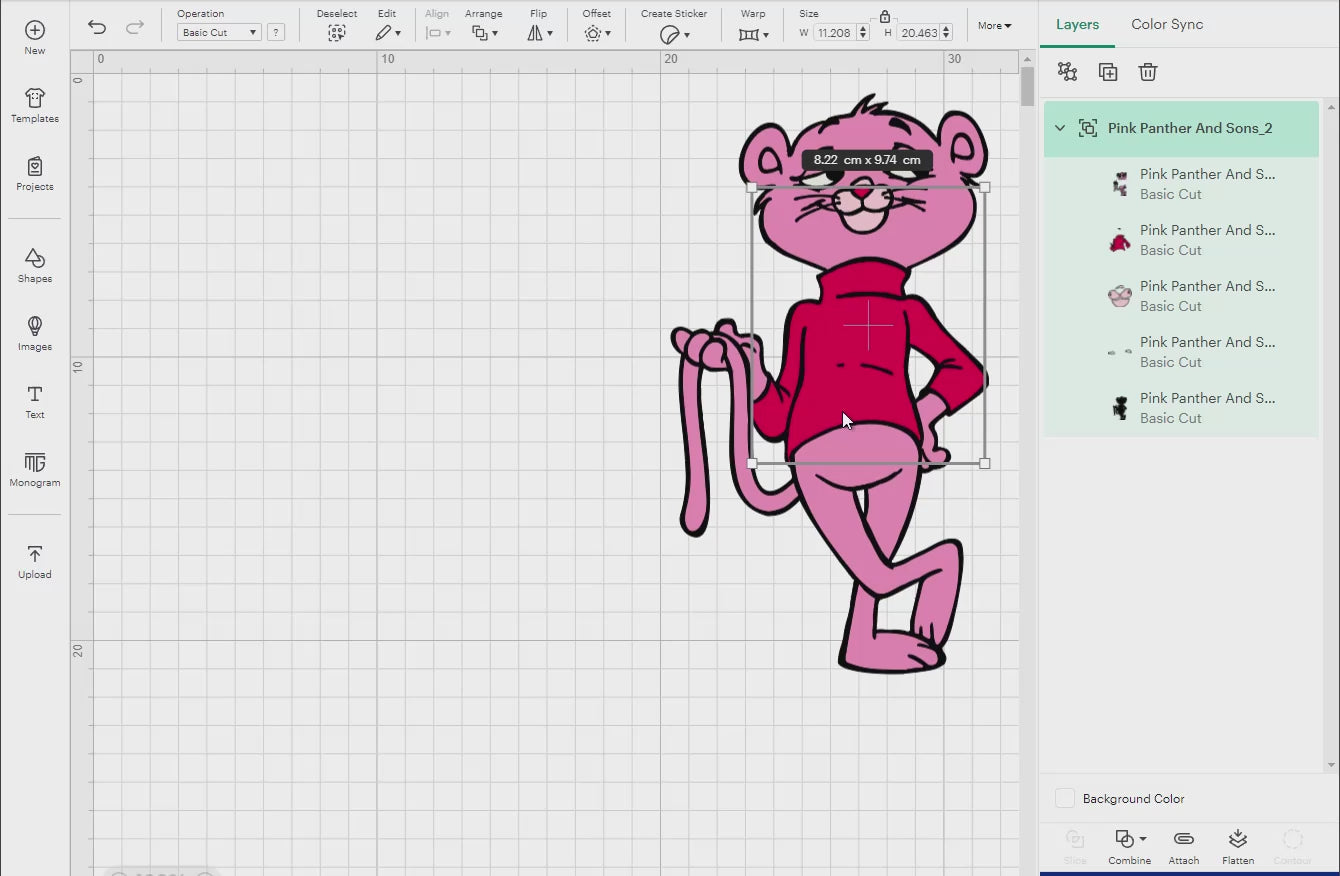Viewport: 1340px width, 876px height.
Task: Open the Arrange dropdown
Action: 485,33
